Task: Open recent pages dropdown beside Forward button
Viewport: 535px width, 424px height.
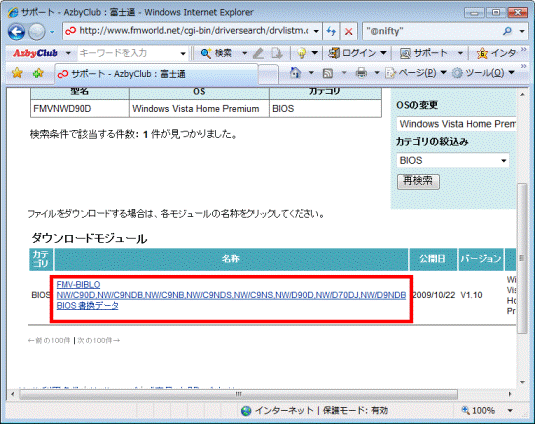Action: click(52, 32)
